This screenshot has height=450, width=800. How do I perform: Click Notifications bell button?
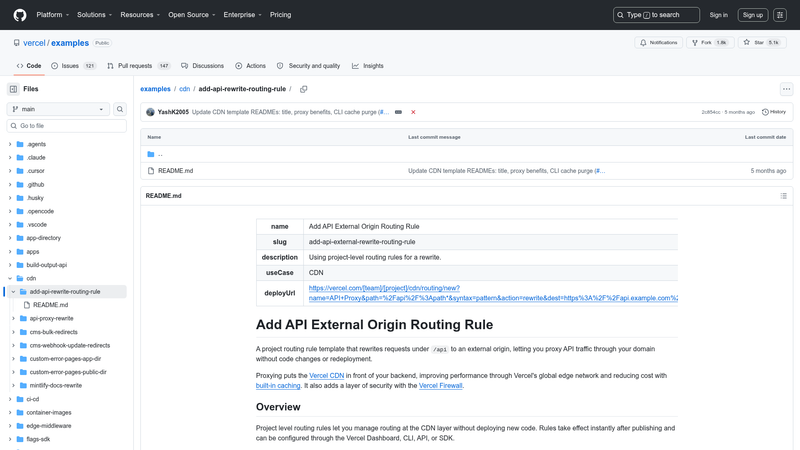pyautogui.click(x=658, y=43)
